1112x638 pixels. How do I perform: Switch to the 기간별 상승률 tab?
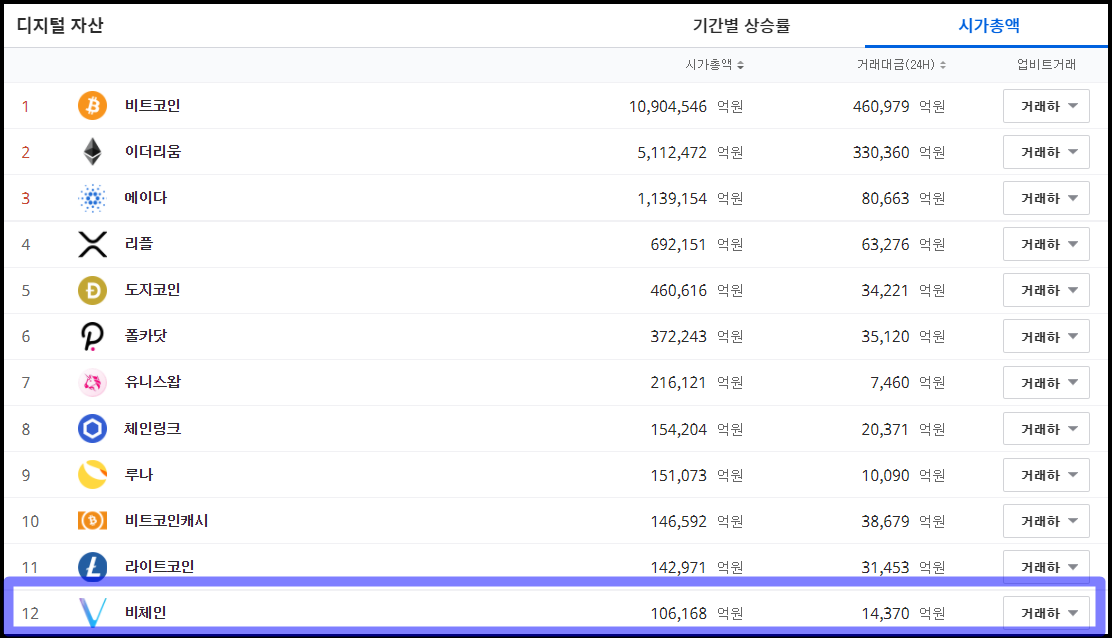[741, 26]
